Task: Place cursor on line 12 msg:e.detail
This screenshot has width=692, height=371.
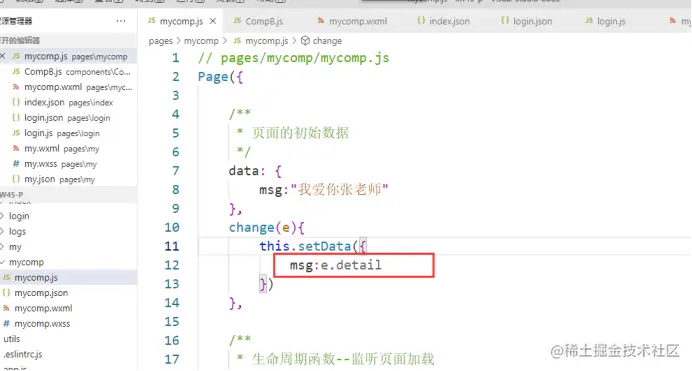Action: 335,265
